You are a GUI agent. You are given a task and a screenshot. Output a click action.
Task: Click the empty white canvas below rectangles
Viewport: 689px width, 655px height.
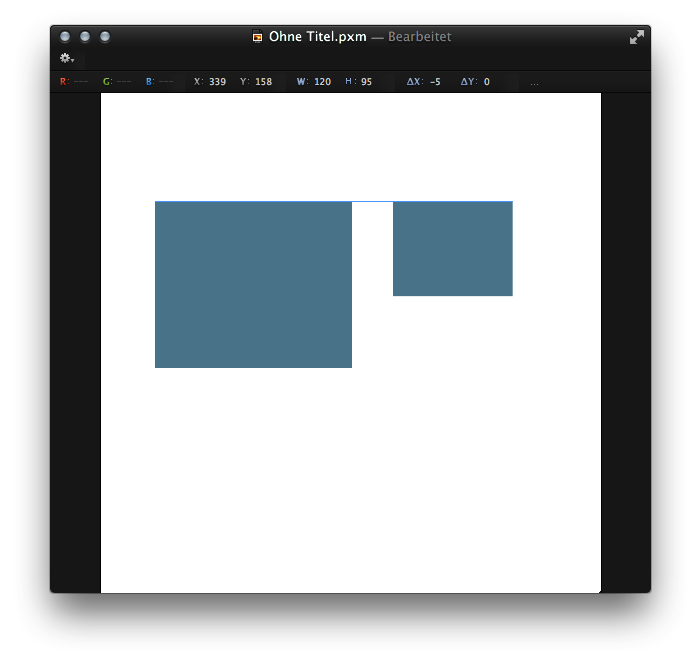pos(350,480)
